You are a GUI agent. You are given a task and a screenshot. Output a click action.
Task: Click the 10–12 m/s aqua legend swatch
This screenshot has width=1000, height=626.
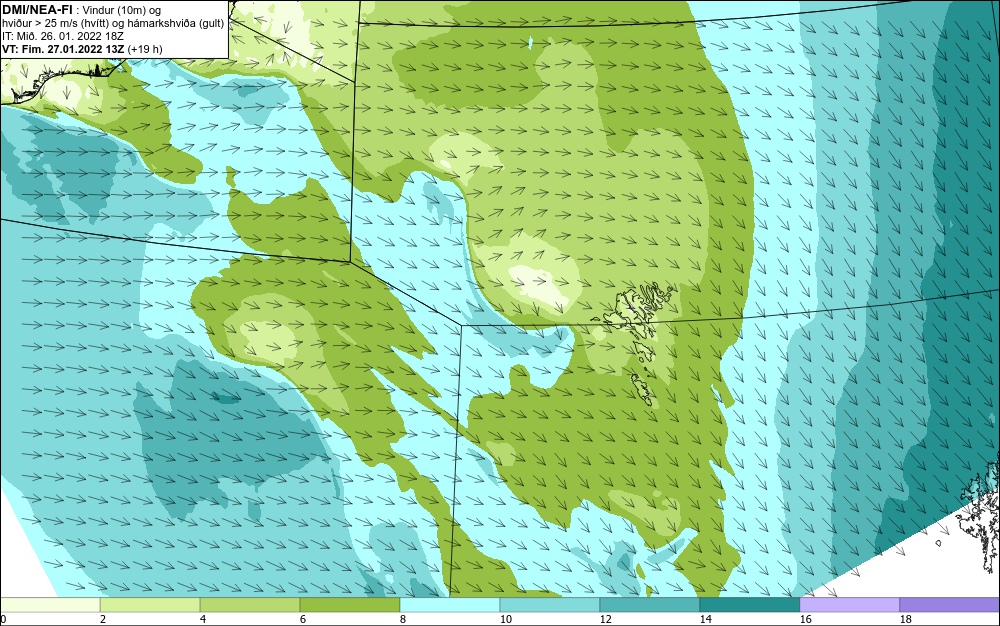[x=550, y=604]
